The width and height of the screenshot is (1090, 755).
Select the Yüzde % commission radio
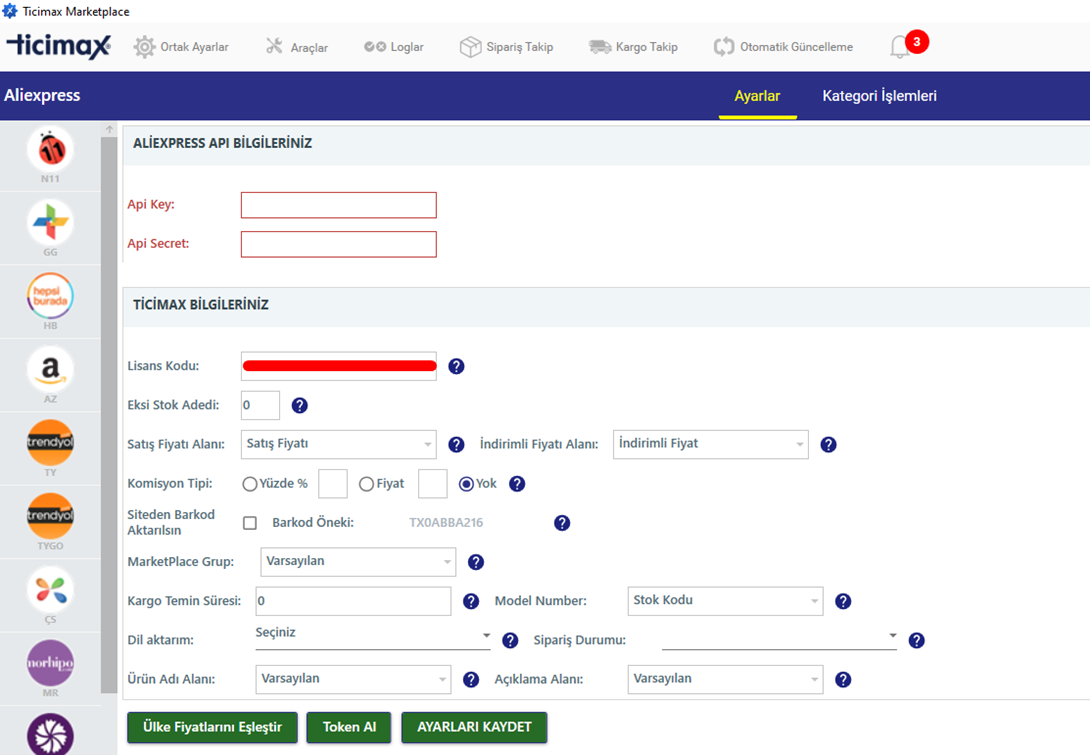pos(250,484)
